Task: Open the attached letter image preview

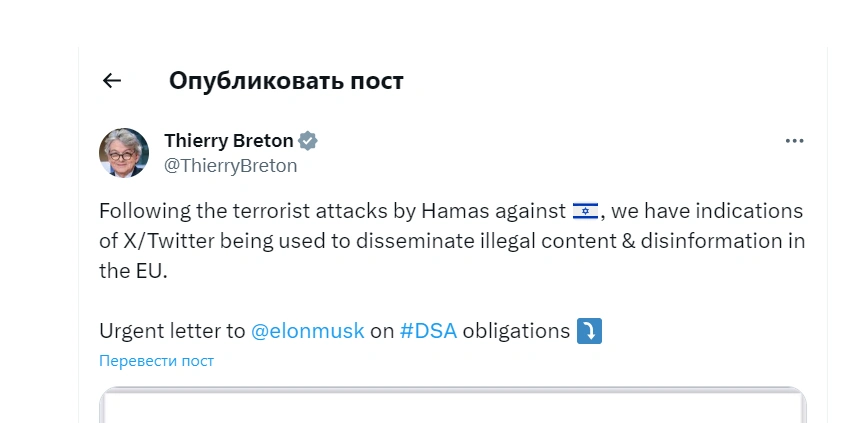Action: click(452, 405)
